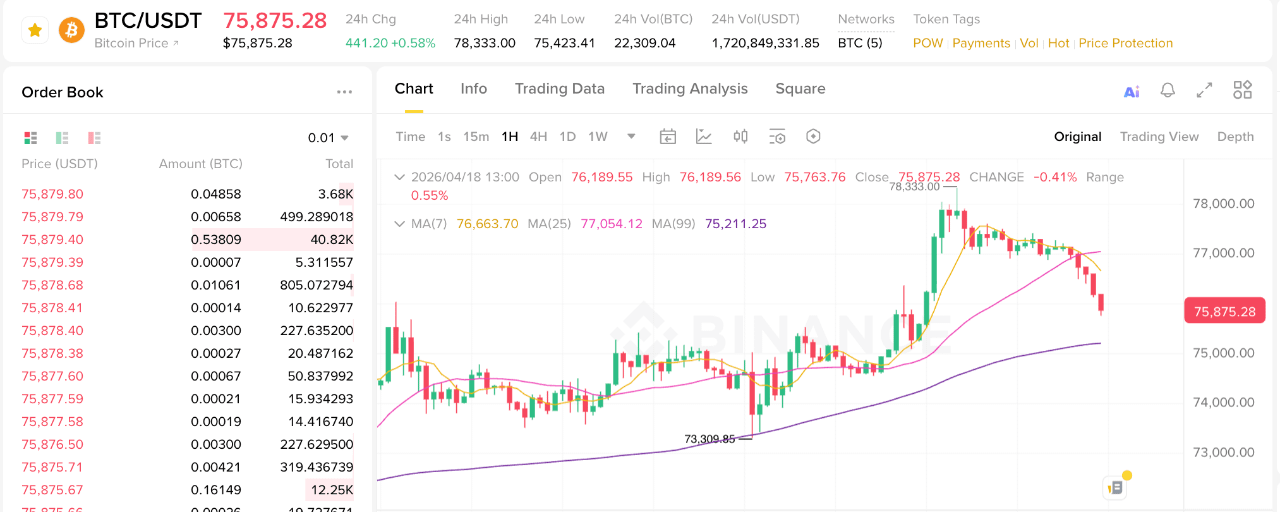The image size is (1280, 512).
Task: Open the Order Book three-dot menu
Action: tap(345, 92)
